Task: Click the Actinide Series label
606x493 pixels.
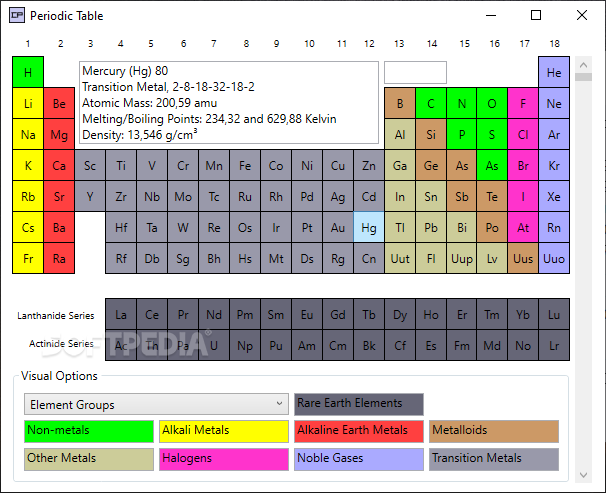Action: pos(61,343)
